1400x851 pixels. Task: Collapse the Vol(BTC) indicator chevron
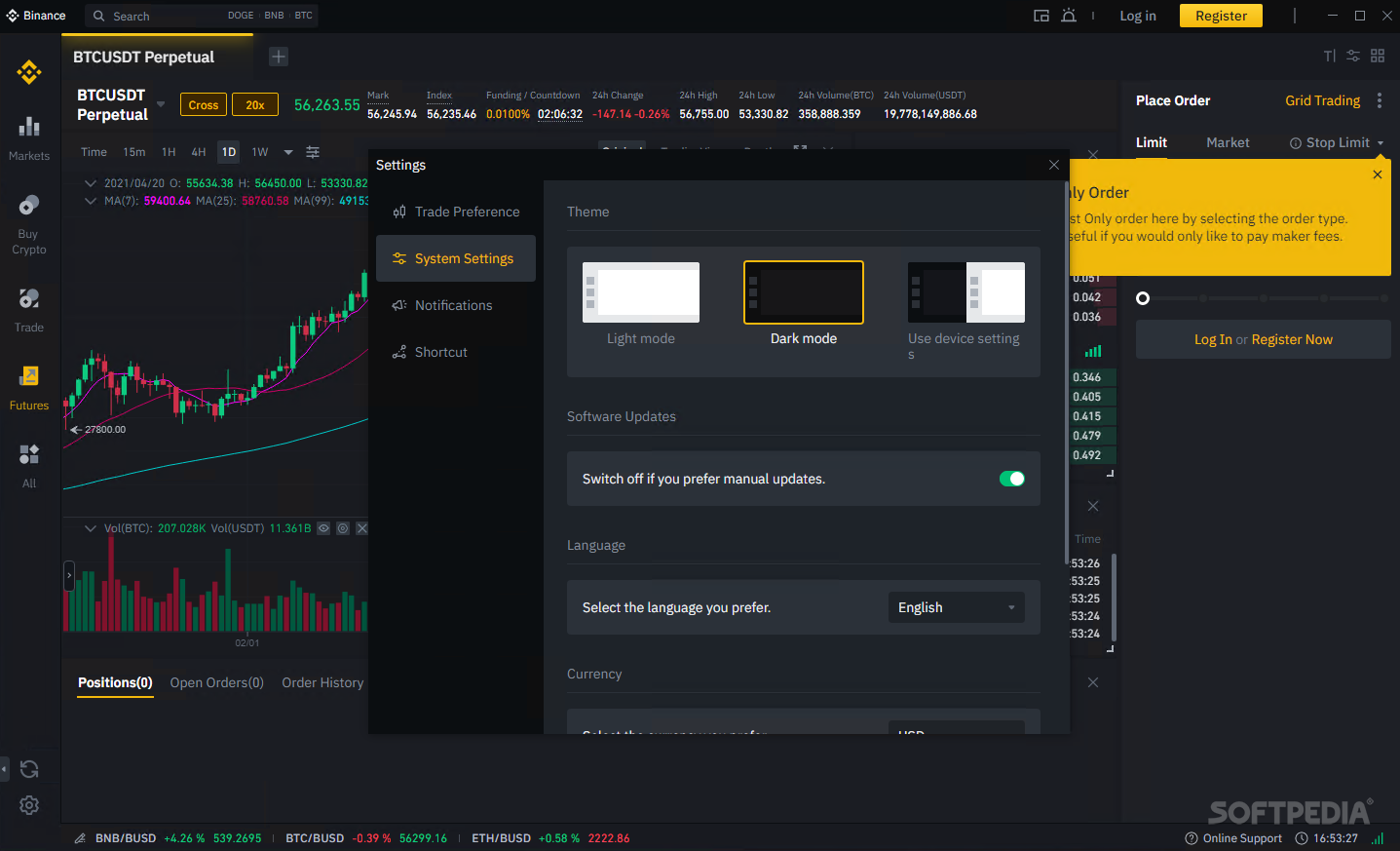point(91,528)
